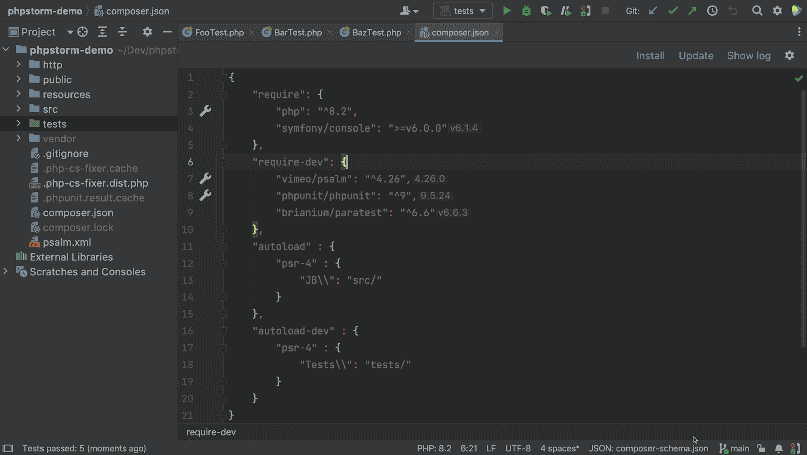Expand the src folder
Screen dimensions: 807x455
(19, 109)
